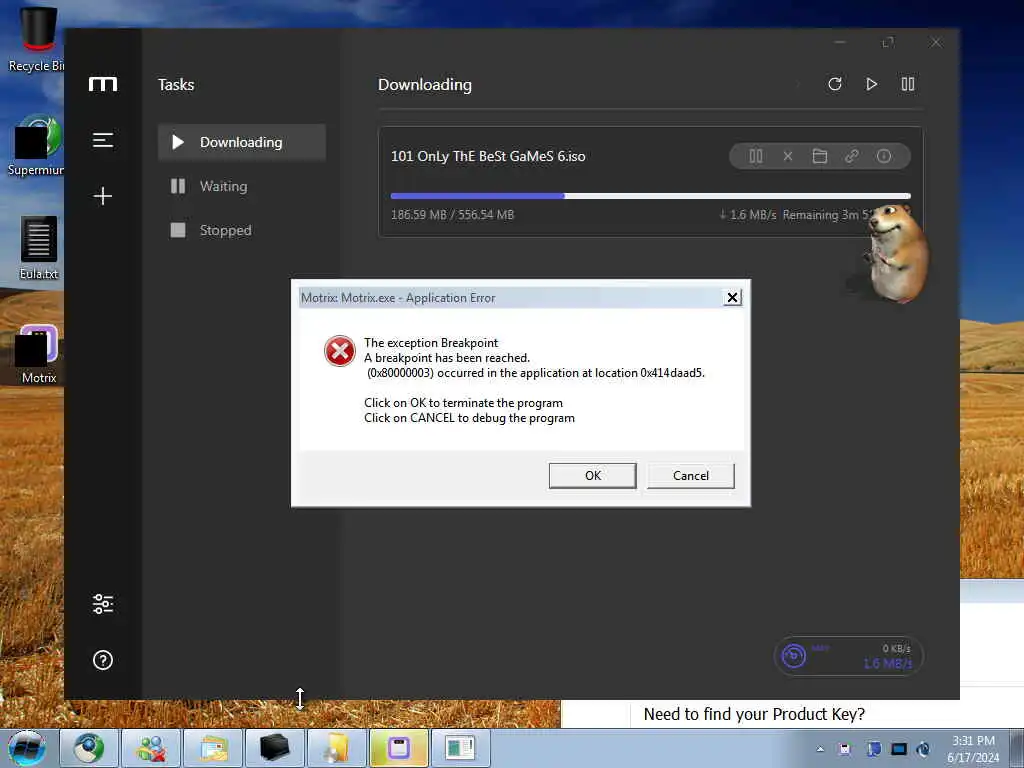
Task: Click the 186.59 MB / 556.54 MB size text
Action: pyautogui.click(x=452, y=215)
